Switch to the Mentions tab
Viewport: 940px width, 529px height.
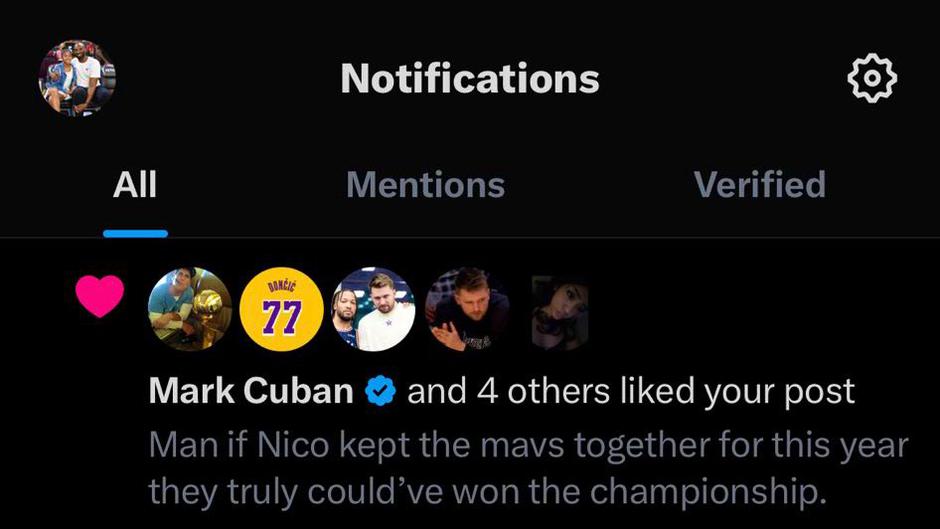point(426,185)
